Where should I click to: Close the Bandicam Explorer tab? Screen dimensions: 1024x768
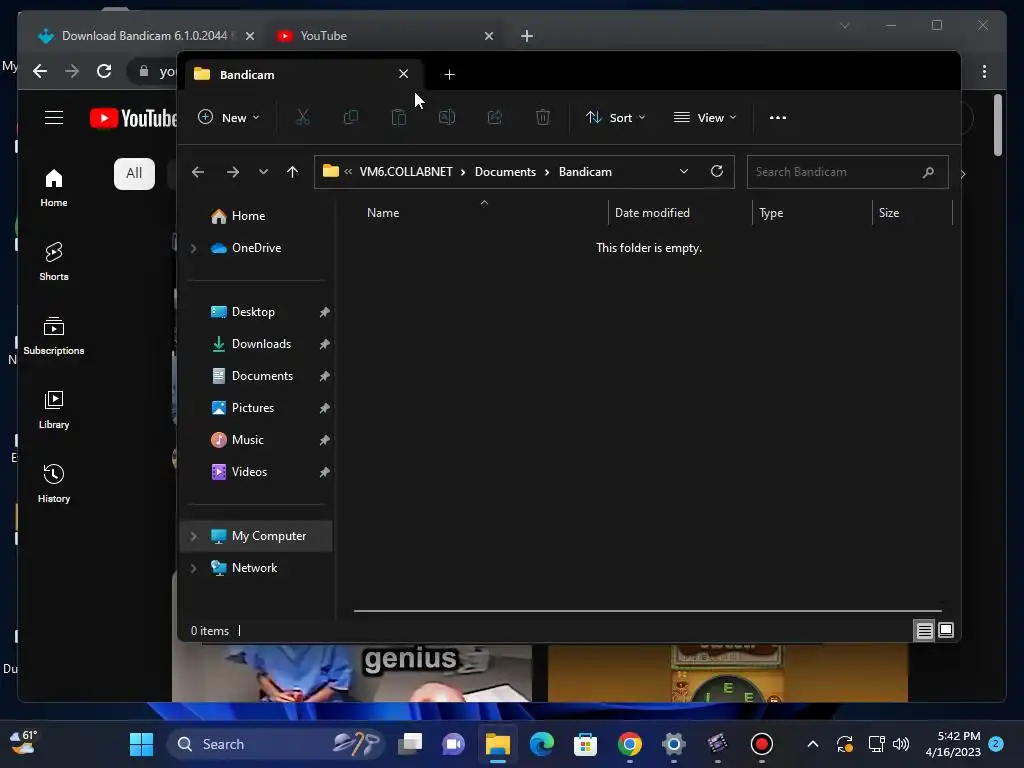tap(404, 74)
